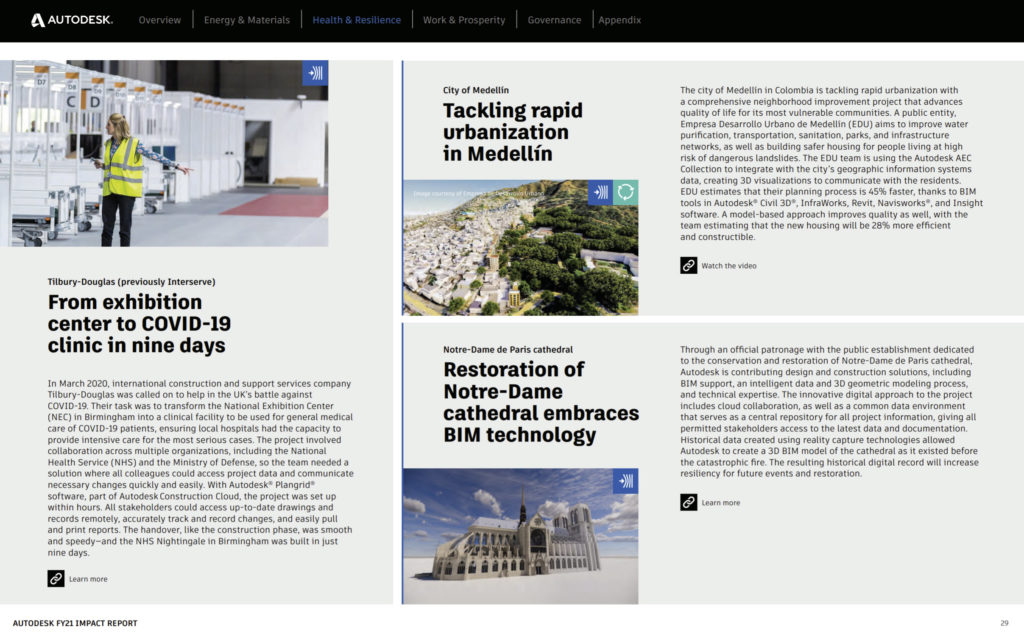The width and height of the screenshot is (1024, 636).
Task: Open the Overview section
Action: [x=160, y=20]
